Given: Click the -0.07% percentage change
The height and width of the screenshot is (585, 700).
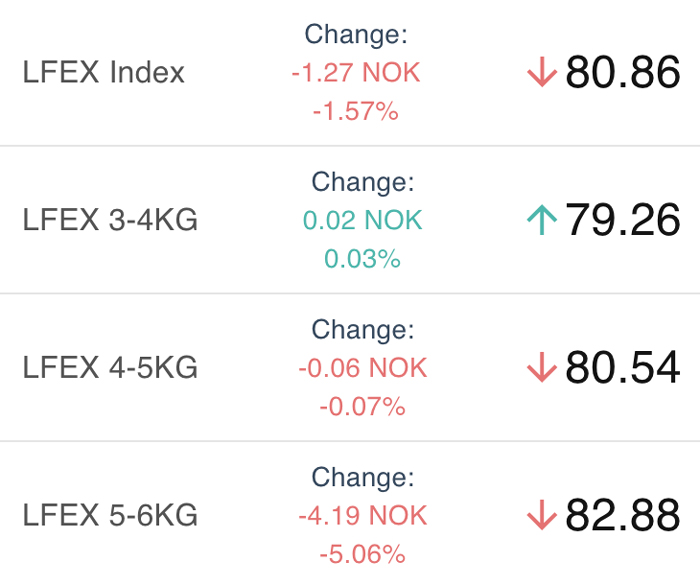Looking at the screenshot, I should 362,407.
